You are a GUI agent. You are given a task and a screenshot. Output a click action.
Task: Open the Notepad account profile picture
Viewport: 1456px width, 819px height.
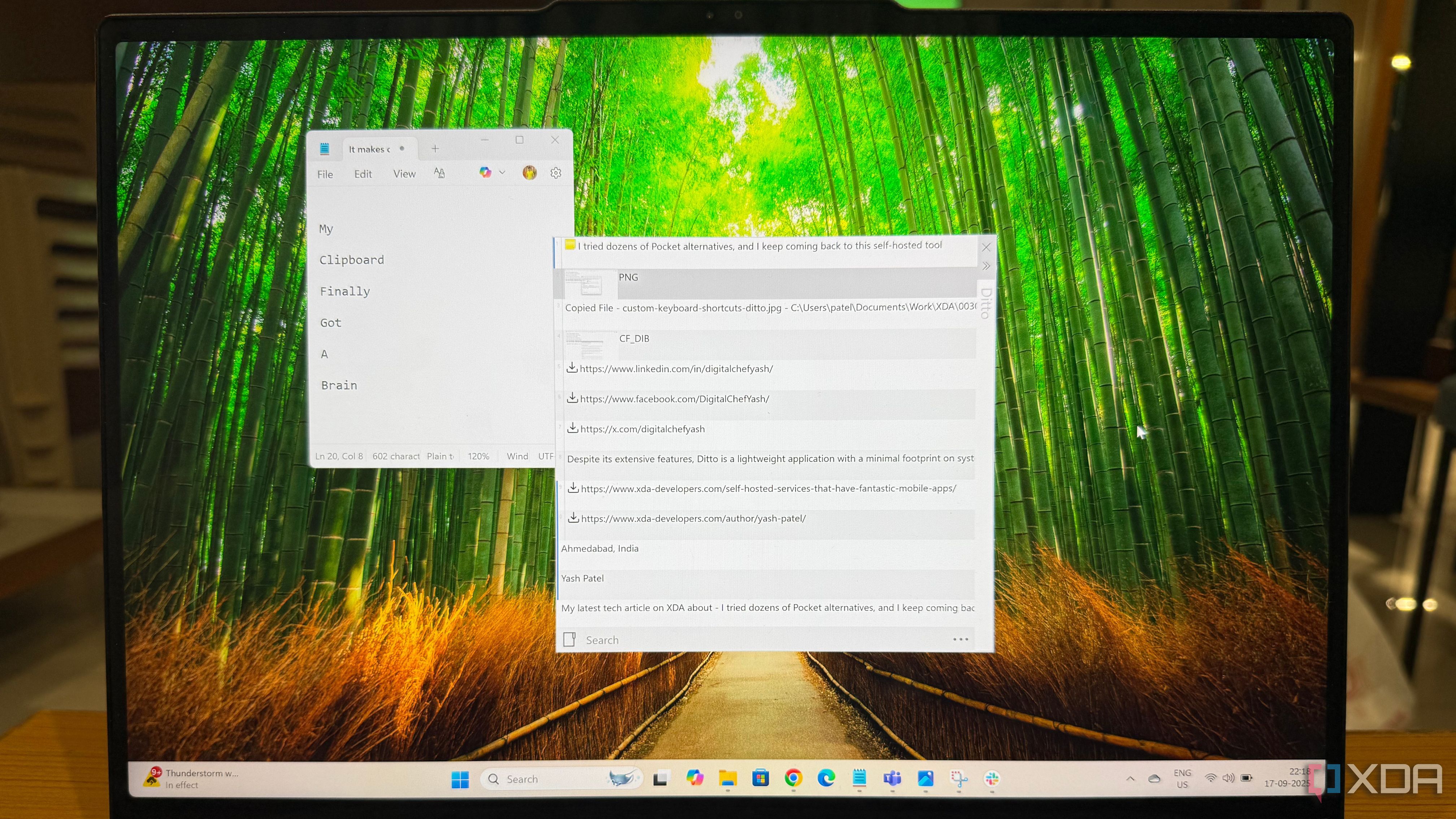click(x=530, y=173)
